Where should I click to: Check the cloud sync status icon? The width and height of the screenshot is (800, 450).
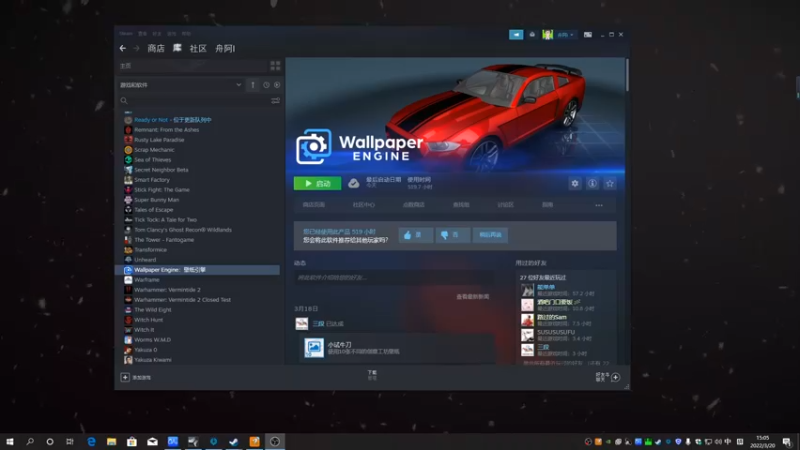[x=354, y=183]
